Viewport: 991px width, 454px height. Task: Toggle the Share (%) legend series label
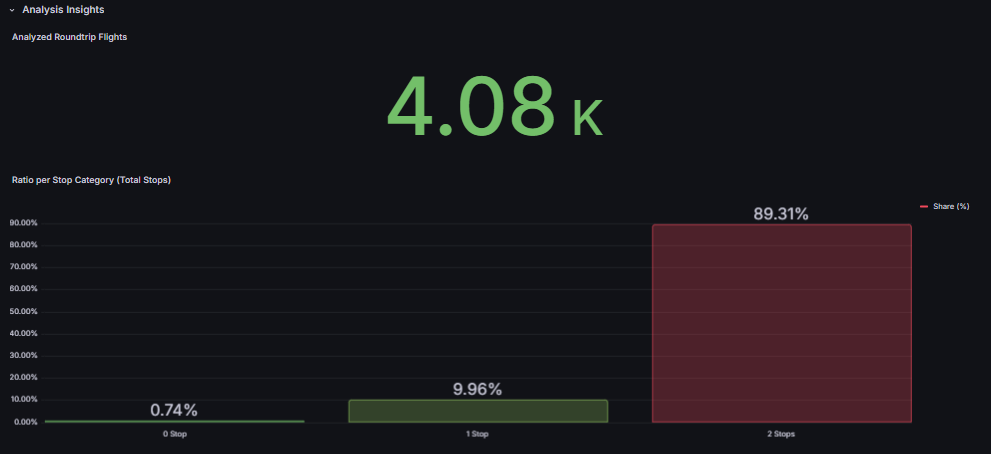point(950,206)
